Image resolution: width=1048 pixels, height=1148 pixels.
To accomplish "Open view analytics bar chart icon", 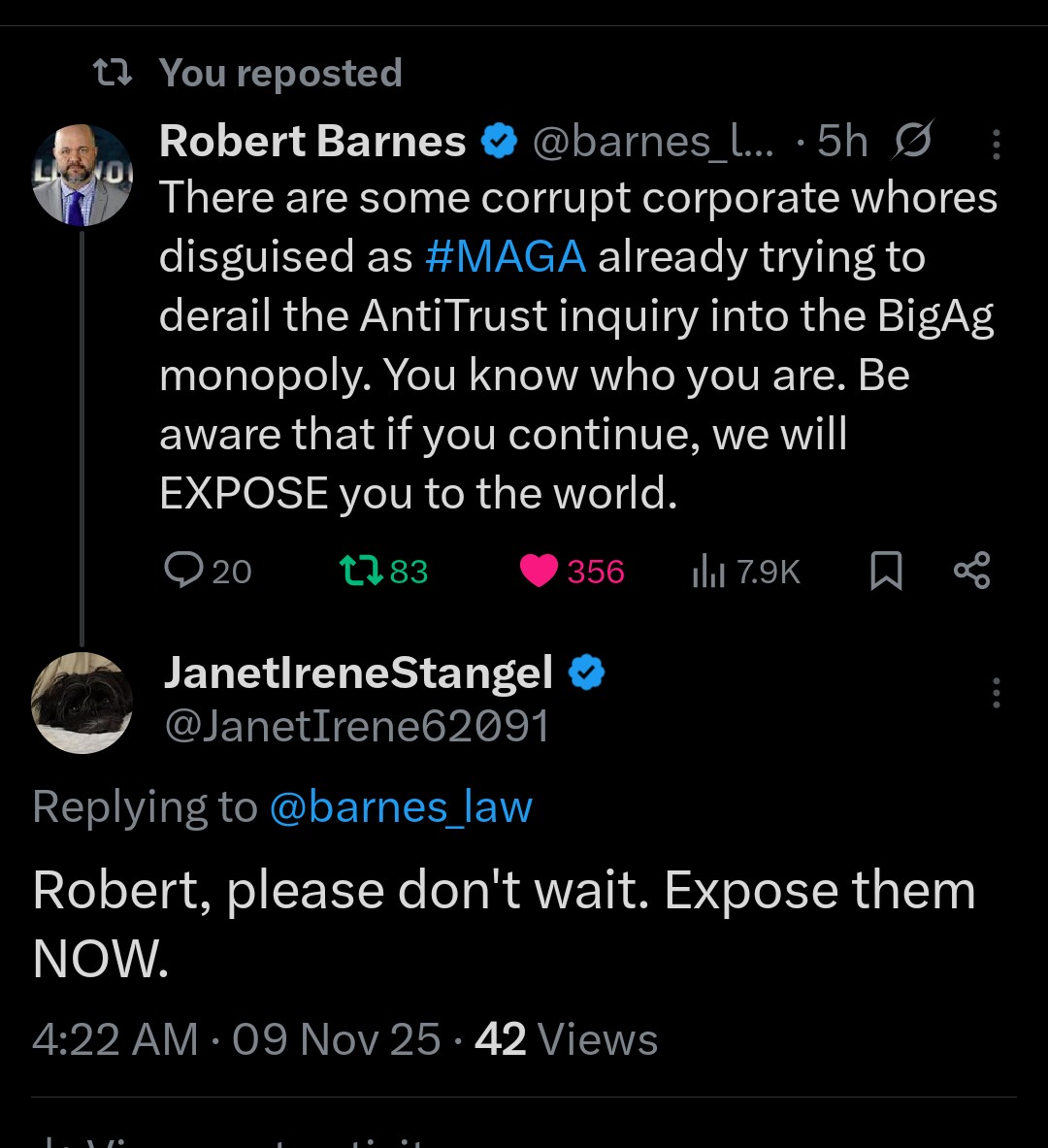I will click(x=708, y=572).
